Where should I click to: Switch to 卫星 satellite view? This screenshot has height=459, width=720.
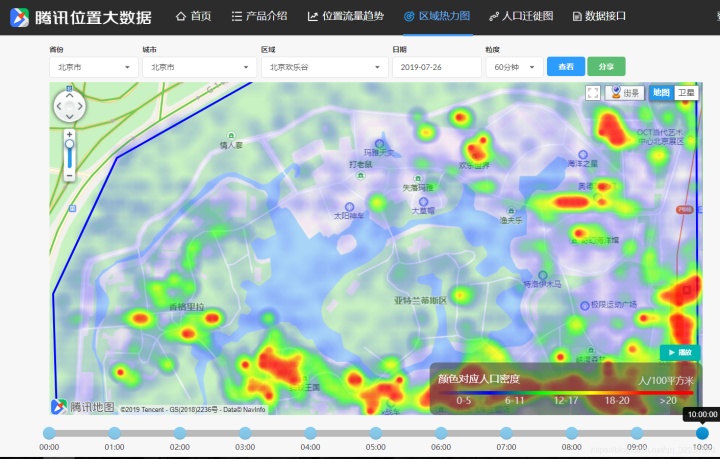click(686, 93)
